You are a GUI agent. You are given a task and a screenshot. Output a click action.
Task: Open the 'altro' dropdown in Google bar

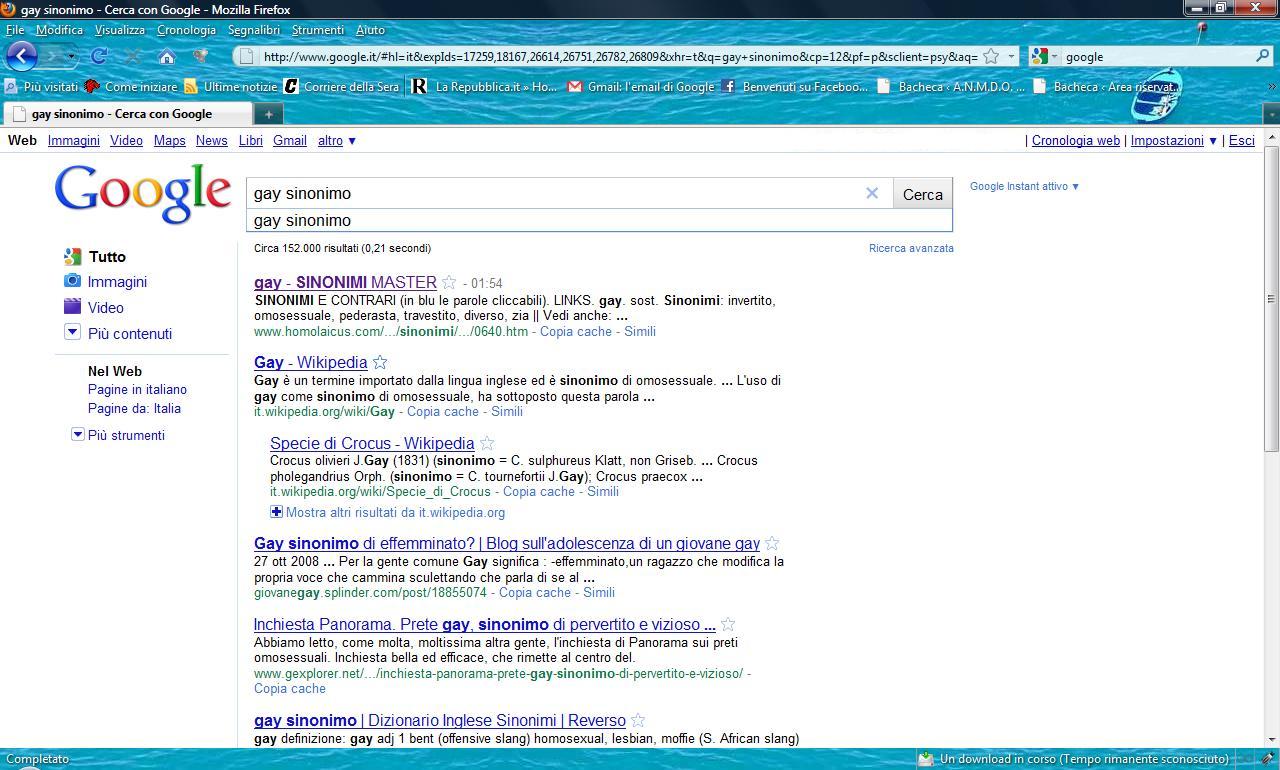pyautogui.click(x=337, y=141)
